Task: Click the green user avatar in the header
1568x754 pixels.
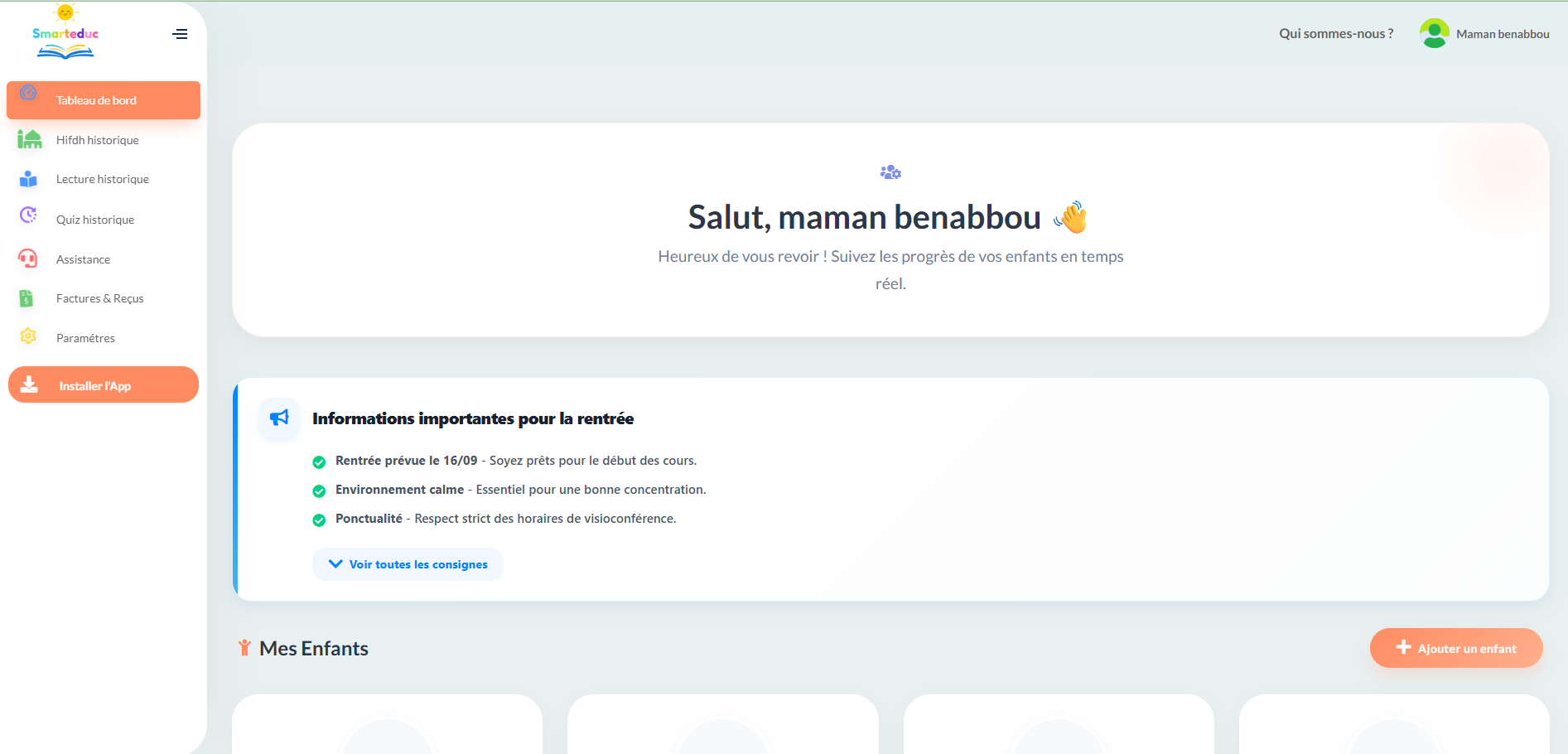Action: [x=1434, y=34]
